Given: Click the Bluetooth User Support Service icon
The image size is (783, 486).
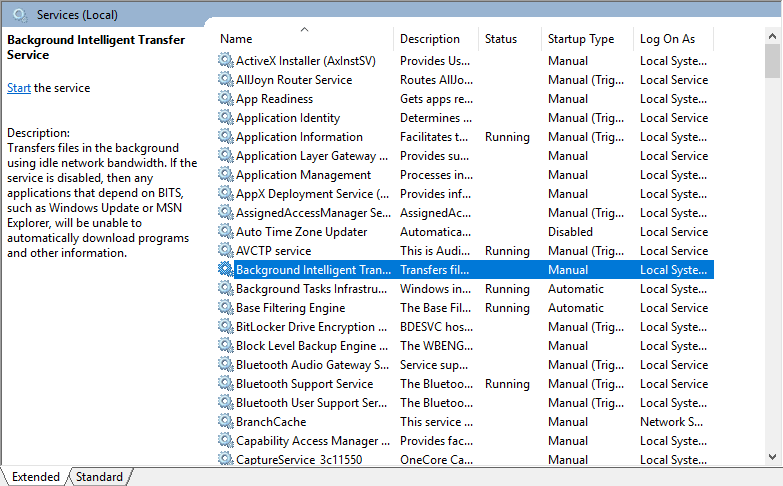Looking at the screenshot, I should coord(226,402).
